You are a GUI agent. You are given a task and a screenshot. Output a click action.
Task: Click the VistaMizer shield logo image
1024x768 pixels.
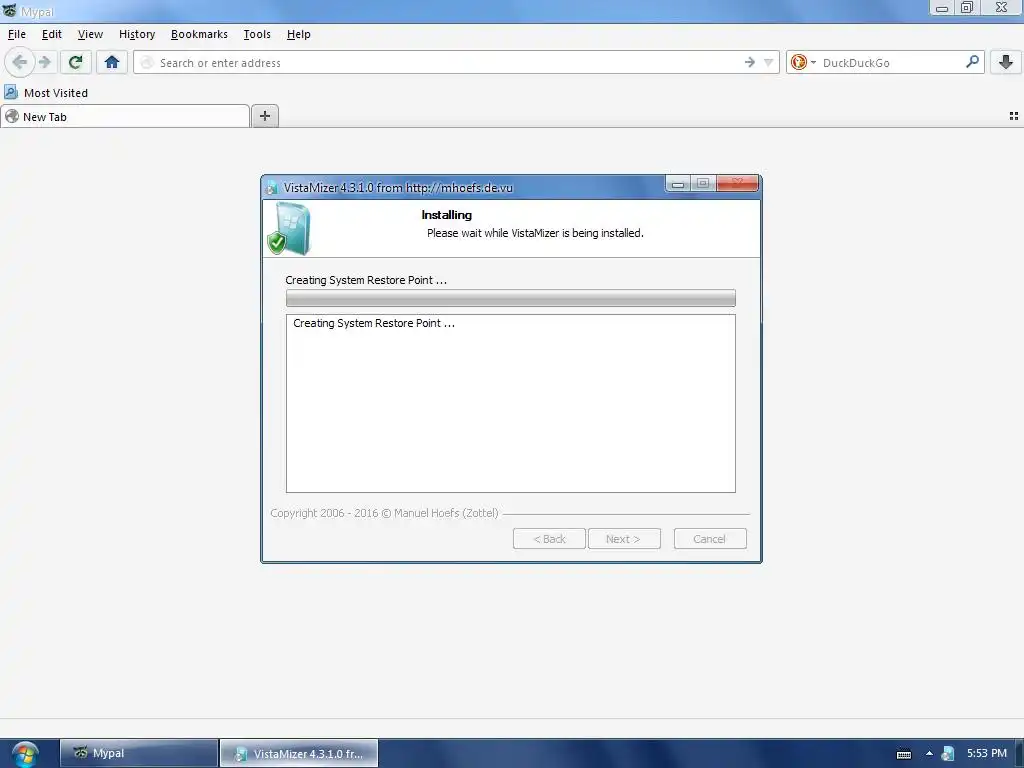[289, 229]
